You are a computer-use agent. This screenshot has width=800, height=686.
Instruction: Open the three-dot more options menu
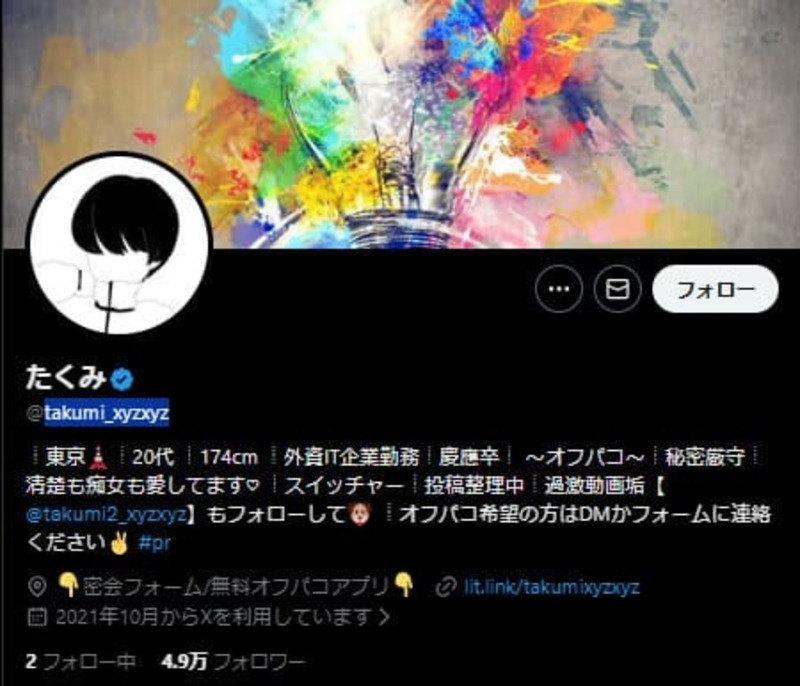point(559,289)
